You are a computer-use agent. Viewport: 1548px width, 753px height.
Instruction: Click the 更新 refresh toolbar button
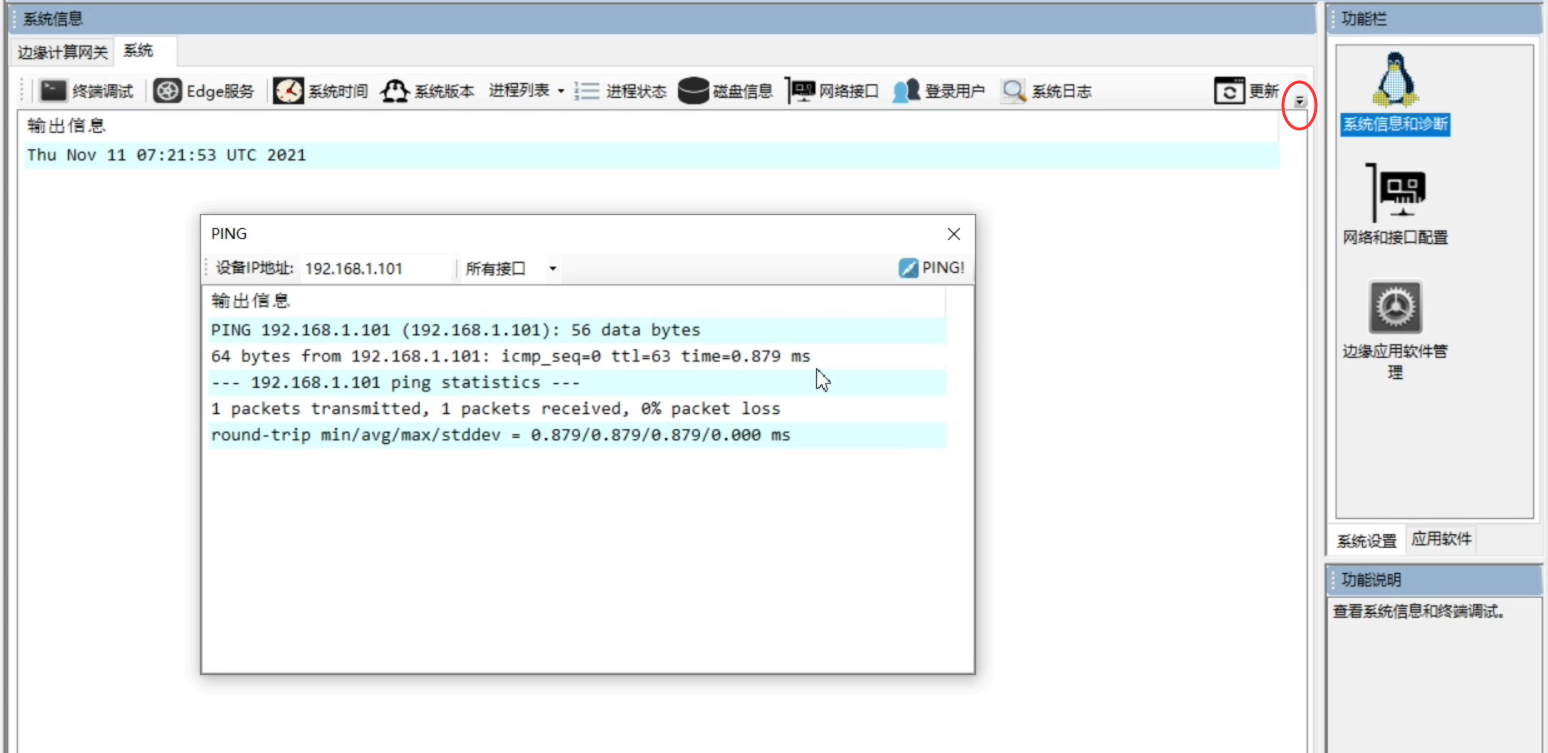click(1247, 91)
